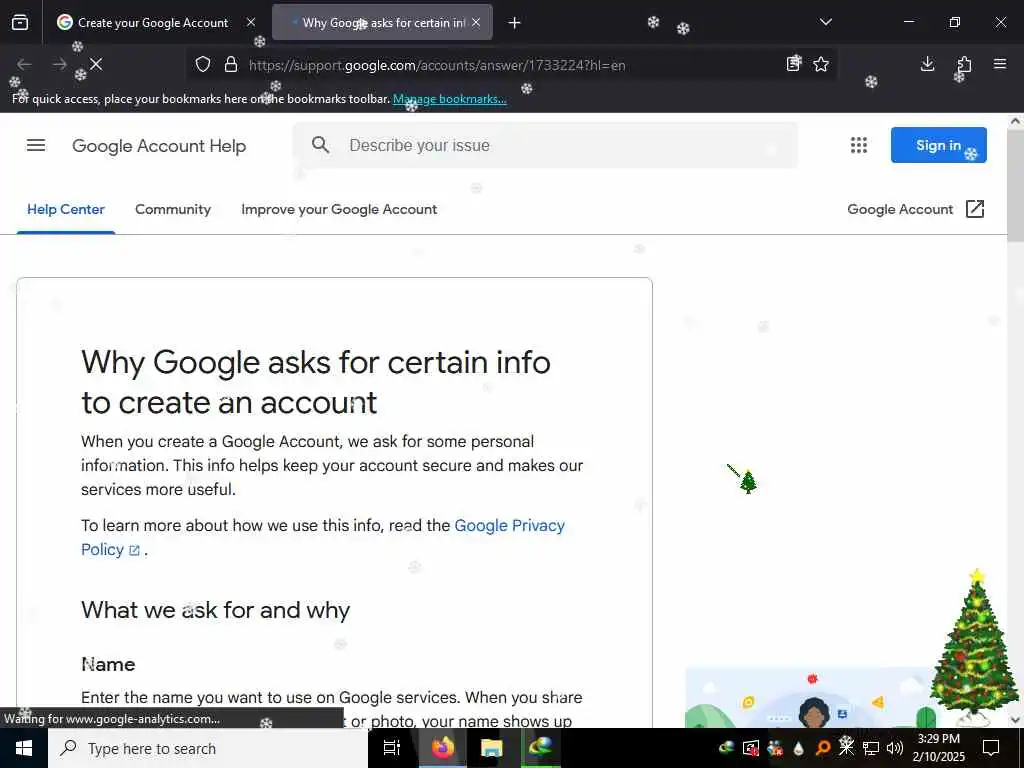Open the Firefox application menu
This screenshot has height=768, width=1024.
point(1000,64)
